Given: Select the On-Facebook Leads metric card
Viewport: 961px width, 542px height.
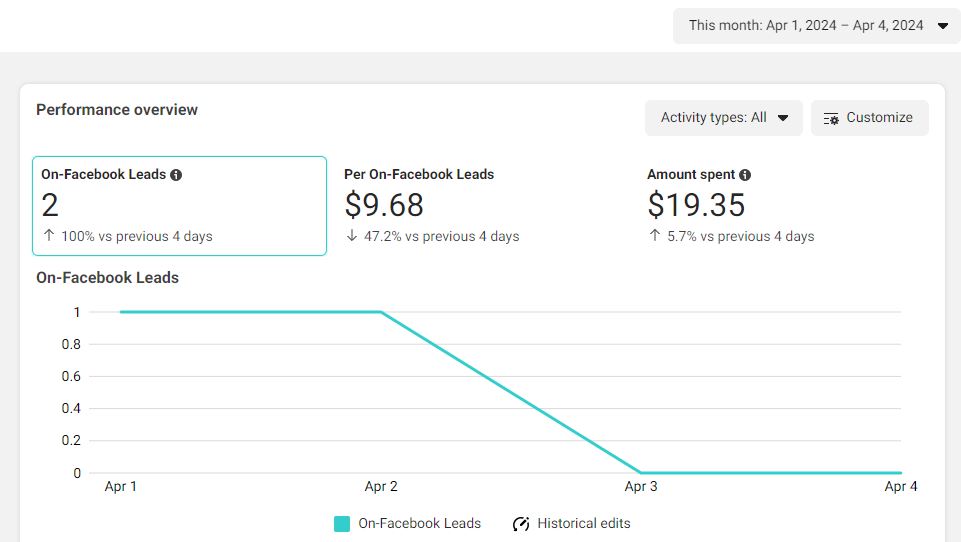Looking at the screenshot, I should coord(179,206).
